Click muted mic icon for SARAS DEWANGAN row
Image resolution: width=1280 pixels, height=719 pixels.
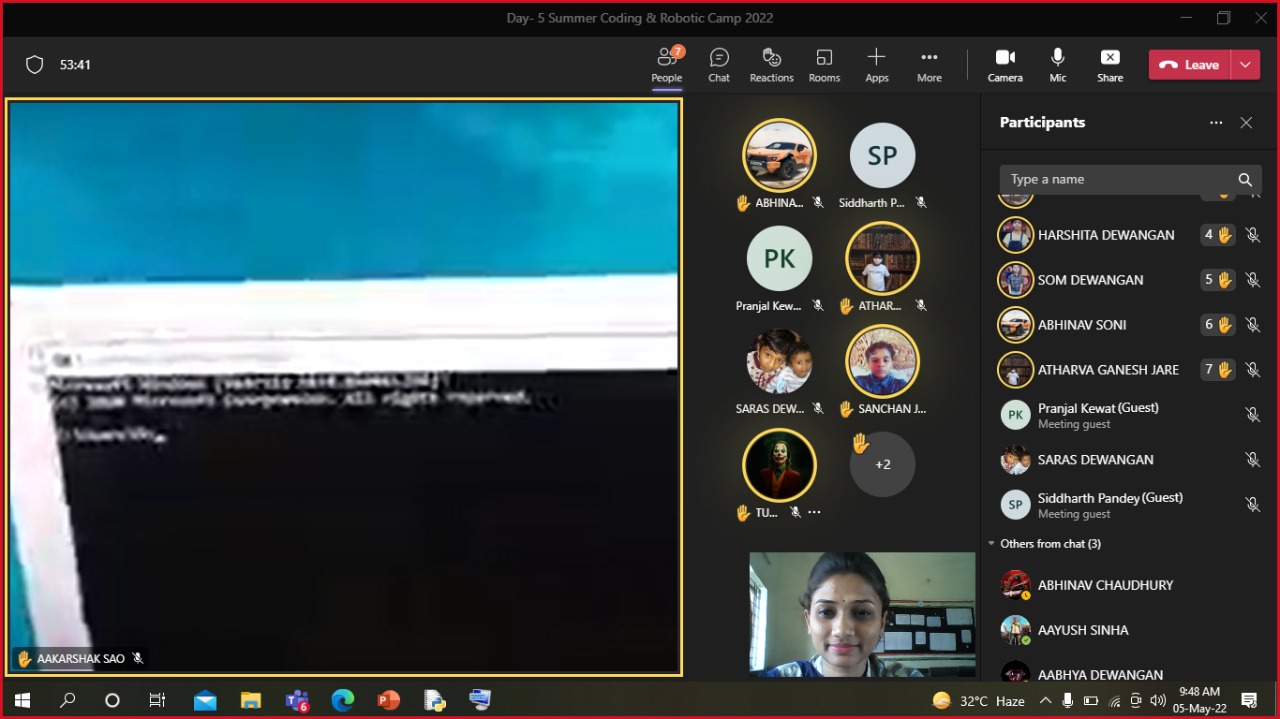(x=1252, y=460)
